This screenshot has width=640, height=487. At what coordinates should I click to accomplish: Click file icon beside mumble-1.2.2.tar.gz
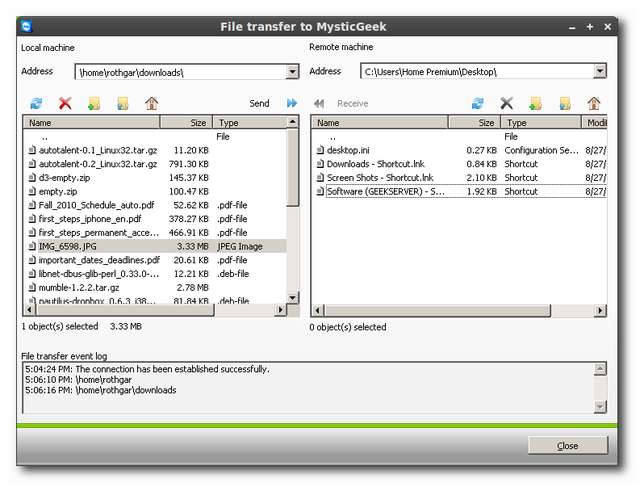(32, 287)
